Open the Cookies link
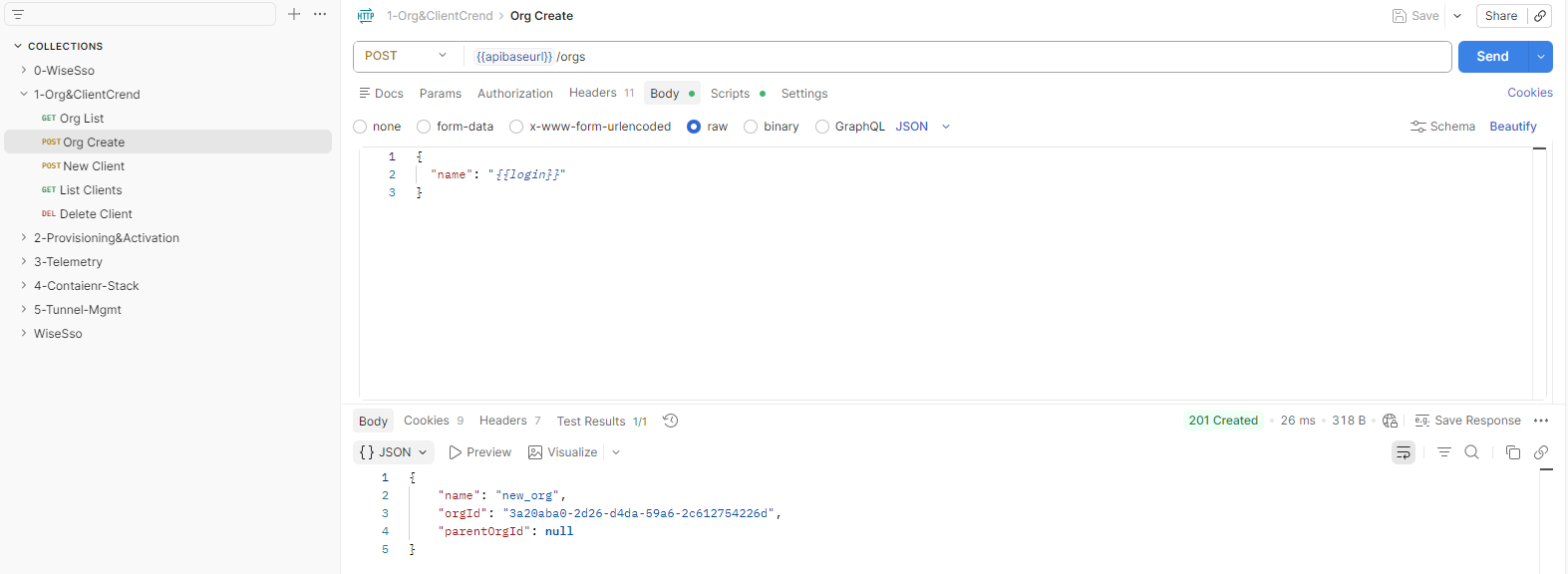1568x574 pixels. 1530,93
